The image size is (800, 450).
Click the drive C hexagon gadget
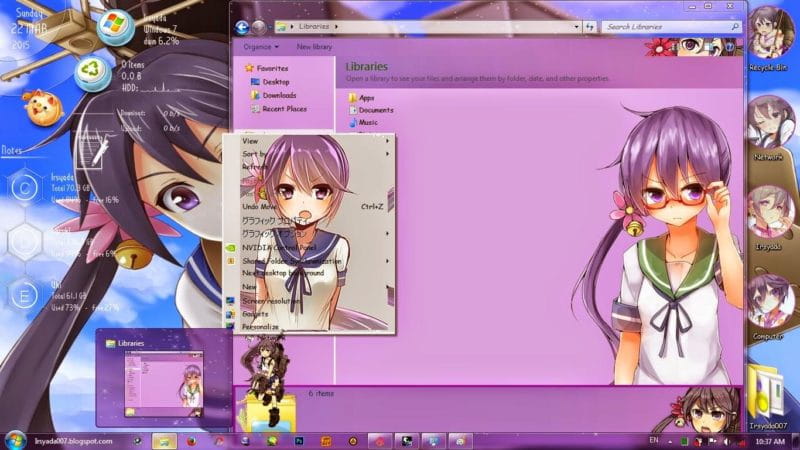(x=24, y=188)
